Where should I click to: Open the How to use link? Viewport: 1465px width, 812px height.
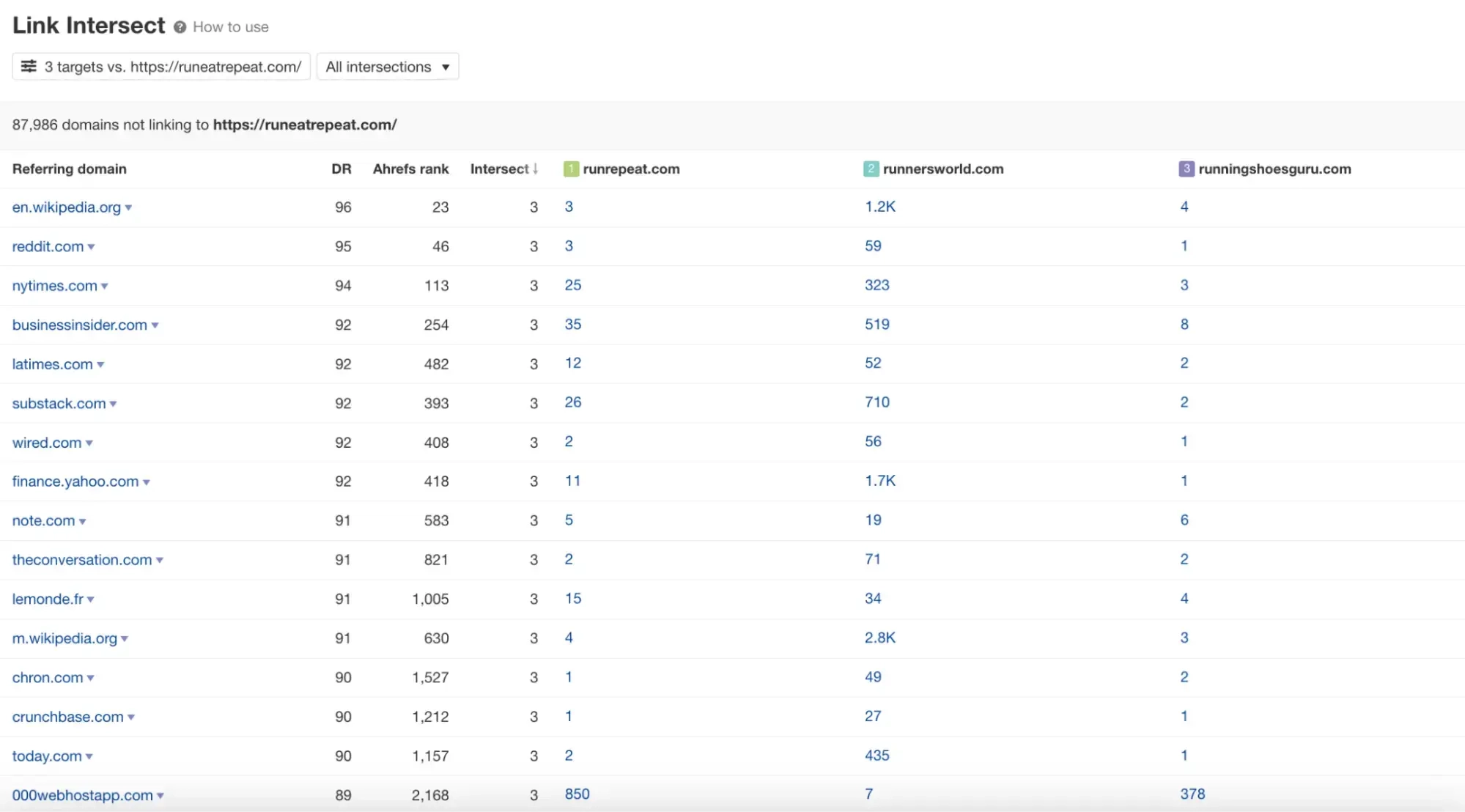(230, 27)
